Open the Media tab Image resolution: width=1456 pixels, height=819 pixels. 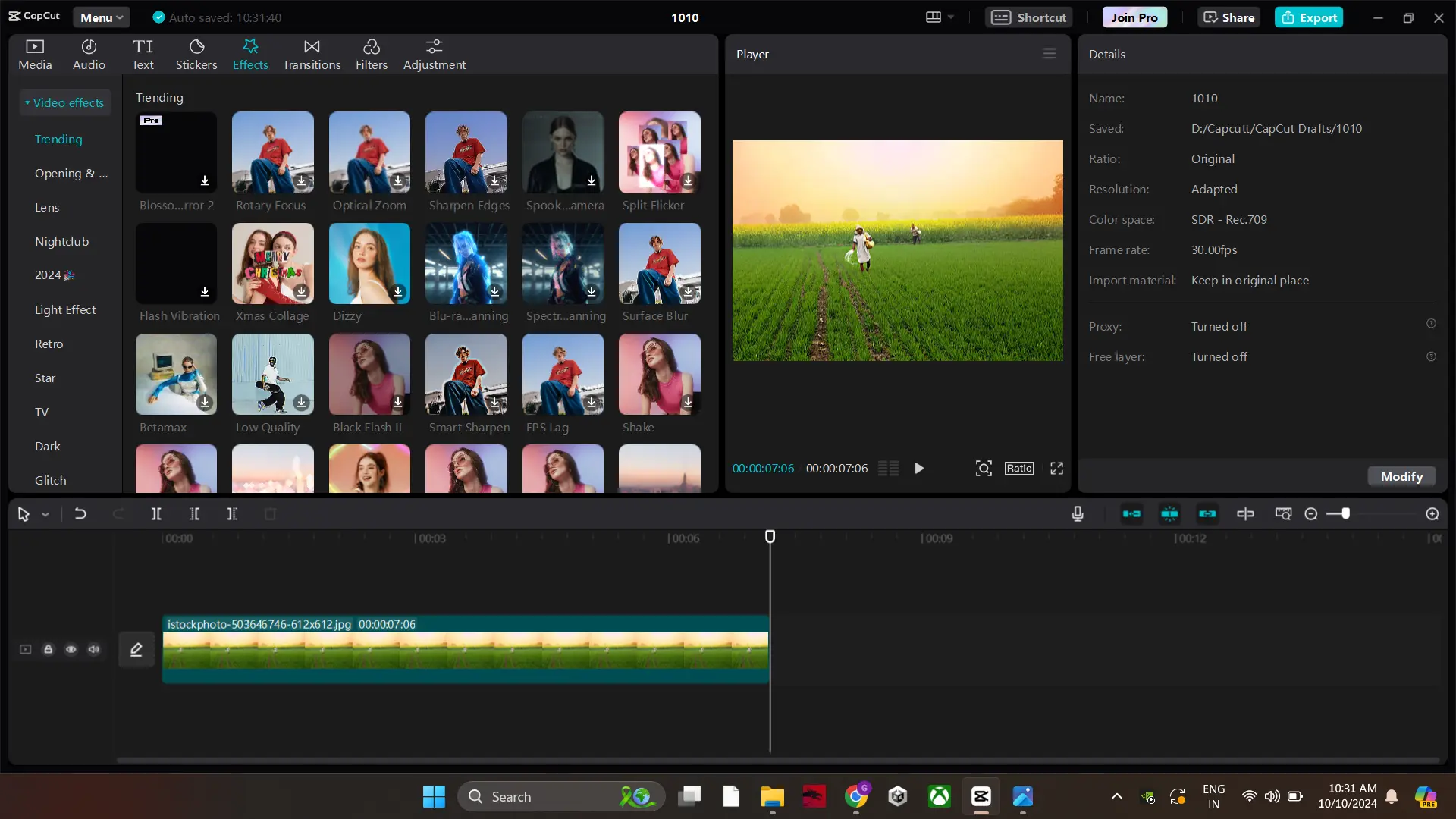(x=35, y=55)
